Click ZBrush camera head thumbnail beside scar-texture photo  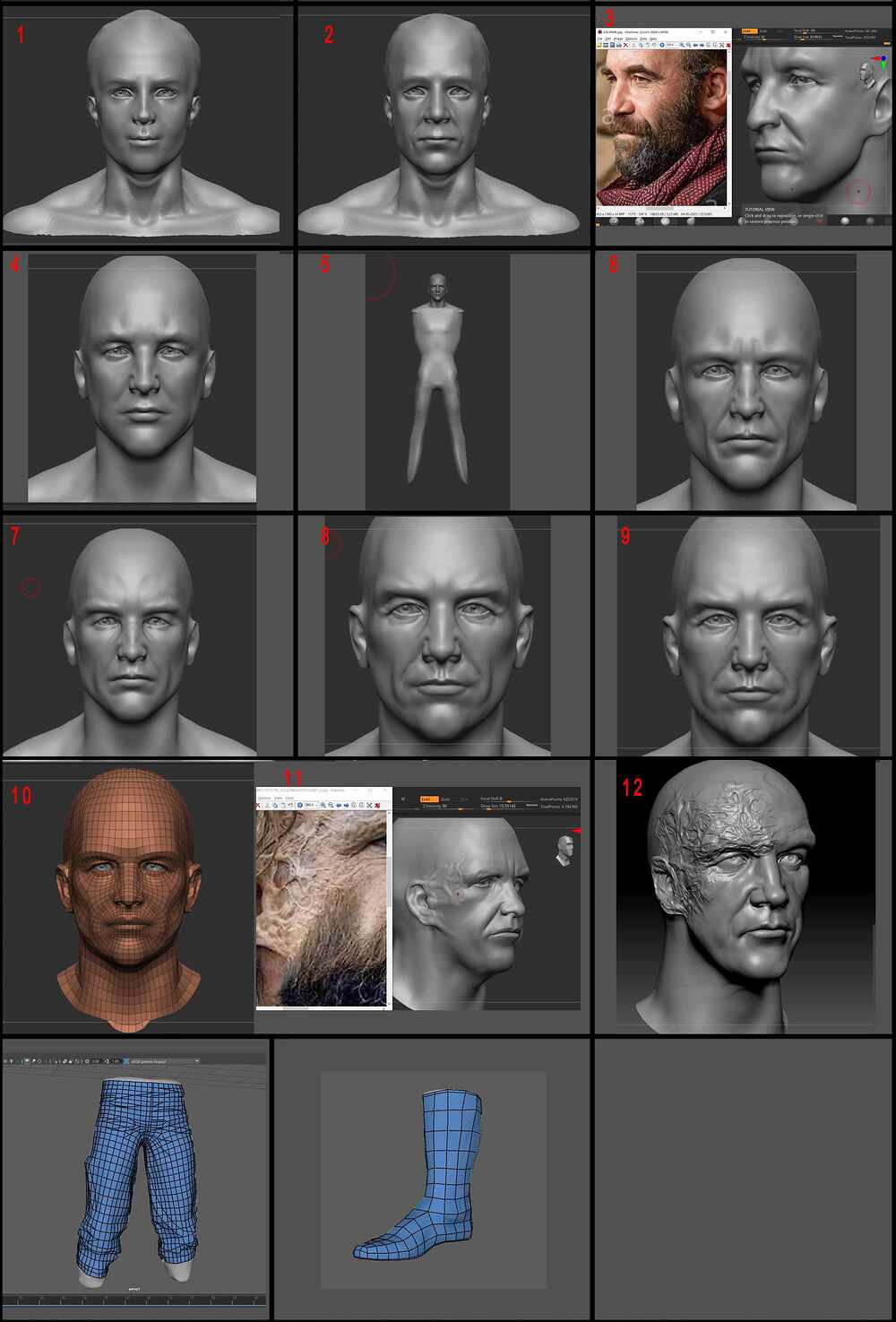click(x=563, y=851)
